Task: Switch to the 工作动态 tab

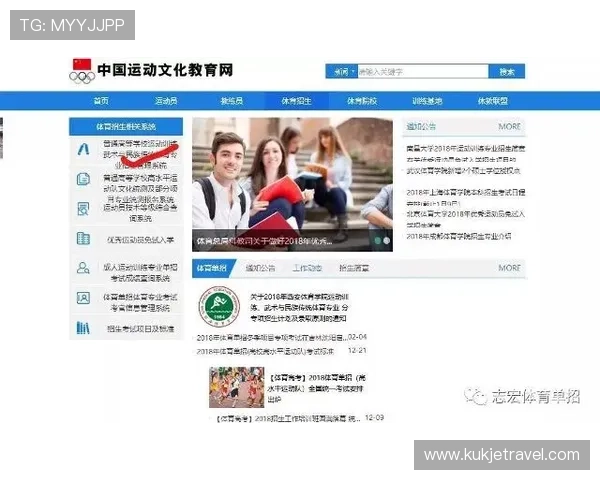Action: [x=307, y=268]
